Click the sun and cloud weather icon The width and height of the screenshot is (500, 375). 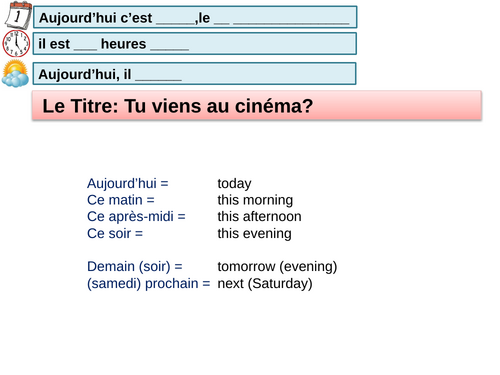tap(15, 74)
